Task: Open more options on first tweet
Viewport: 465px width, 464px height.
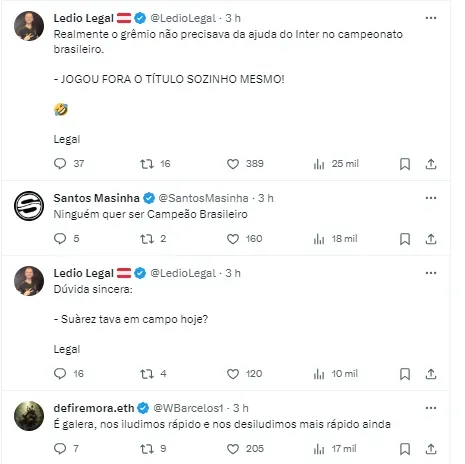Action: click(x=431, y=18)
